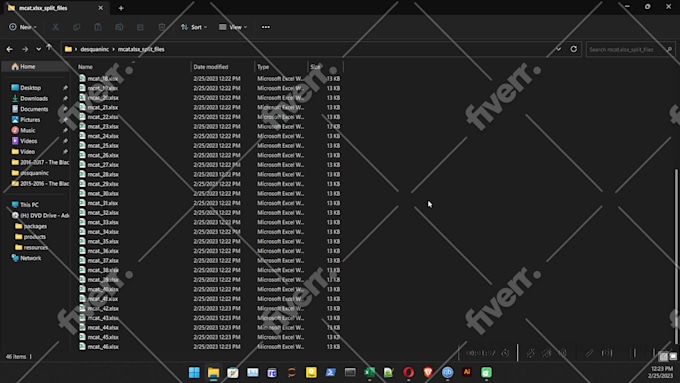
Task: Open Music in the navigation pane
Action: pyautogui.click(x=27, y=130)
